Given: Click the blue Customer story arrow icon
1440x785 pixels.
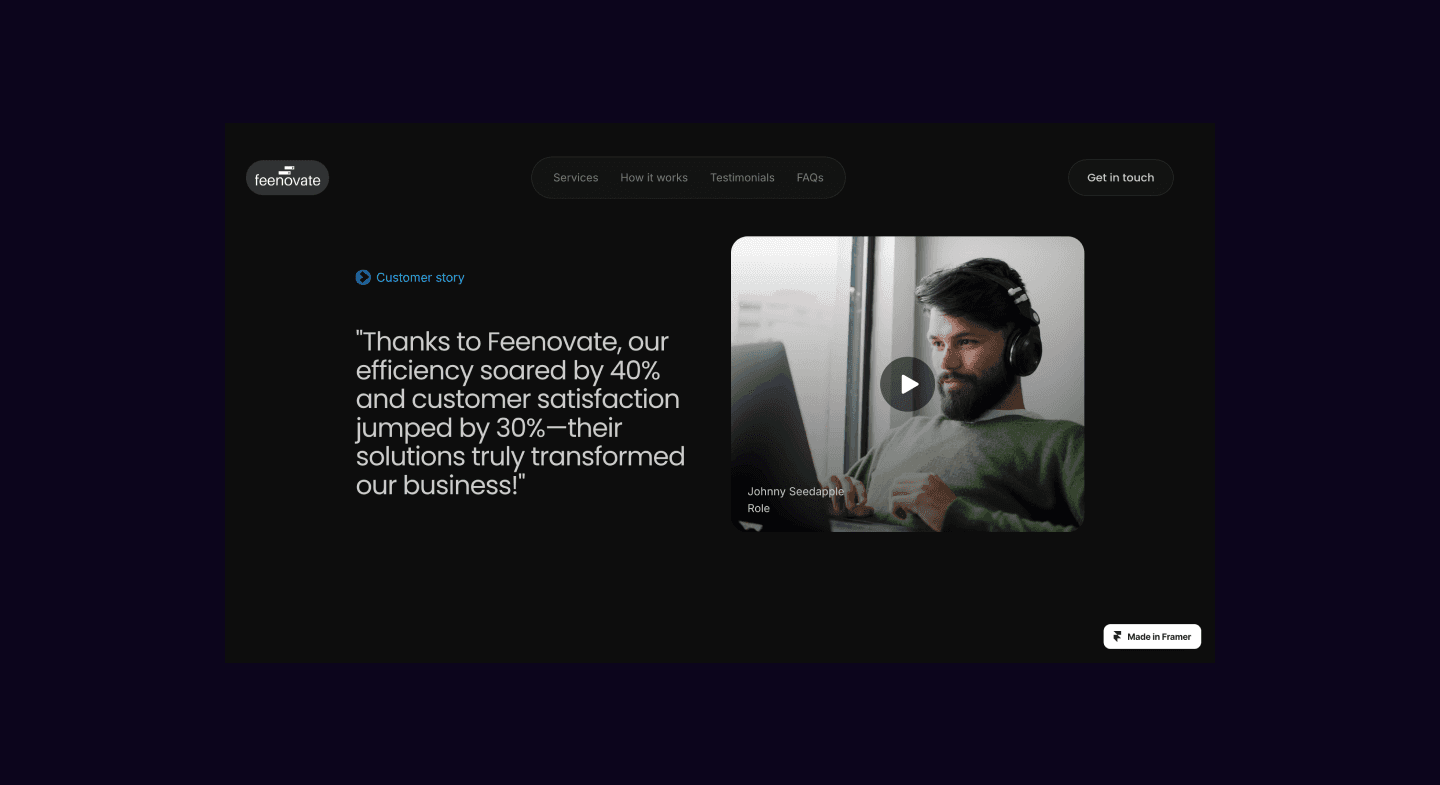Looking at the screenshot, I should pos(363,277).
